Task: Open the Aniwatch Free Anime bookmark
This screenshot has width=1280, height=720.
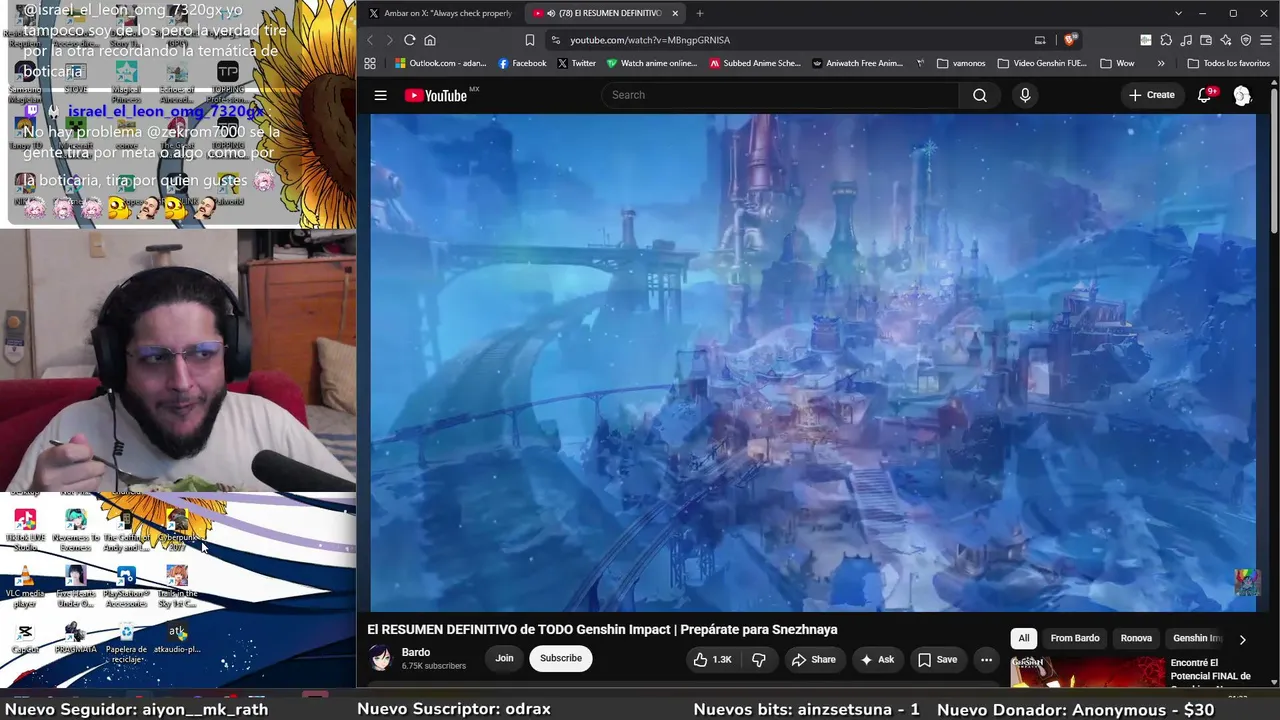Action: point(858,63)
